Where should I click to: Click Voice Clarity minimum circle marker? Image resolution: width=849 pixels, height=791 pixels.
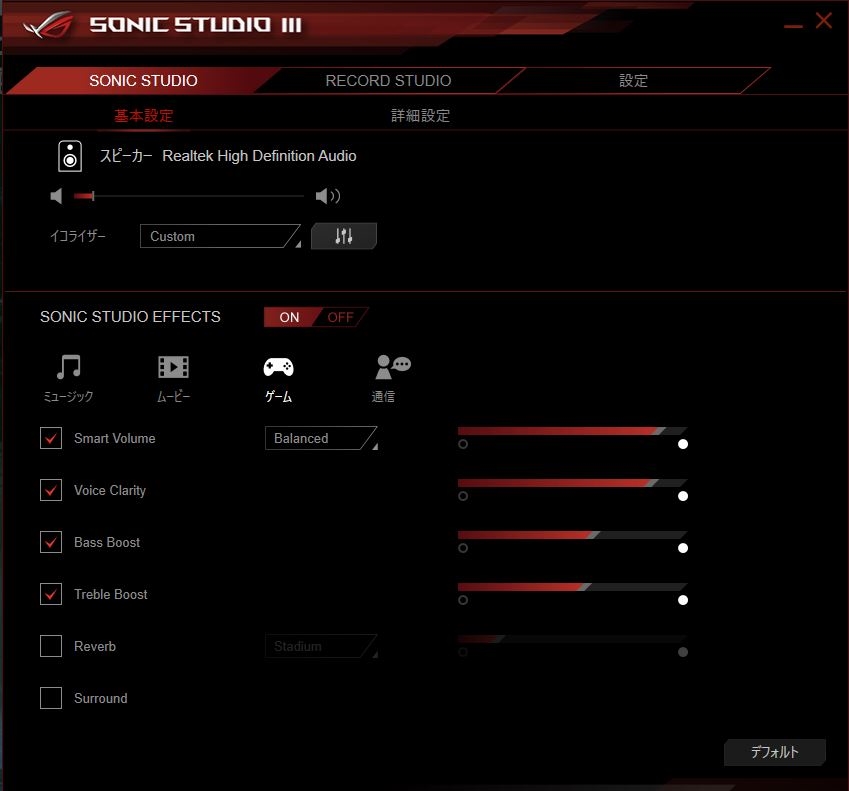(x=463, y=496)
